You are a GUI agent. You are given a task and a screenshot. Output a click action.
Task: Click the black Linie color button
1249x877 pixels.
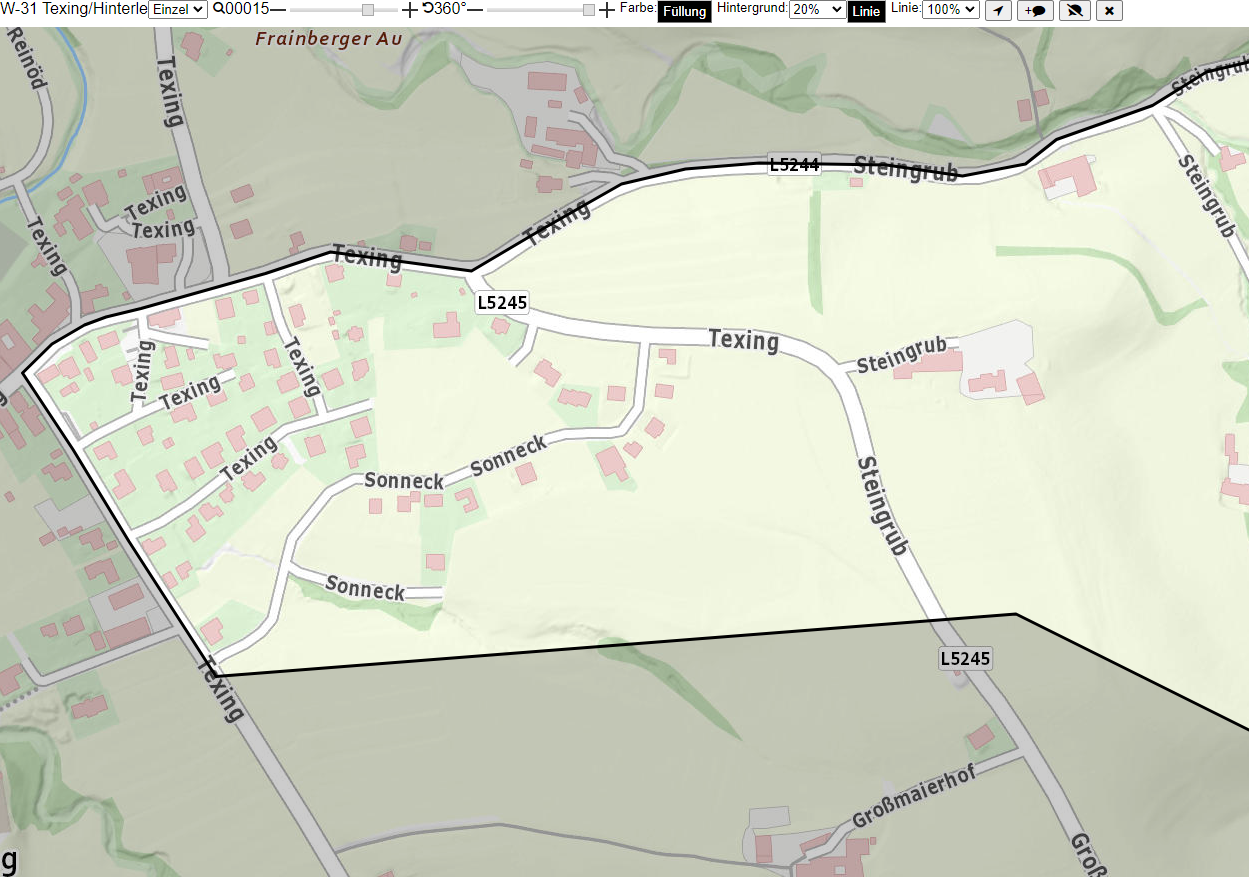866,12
